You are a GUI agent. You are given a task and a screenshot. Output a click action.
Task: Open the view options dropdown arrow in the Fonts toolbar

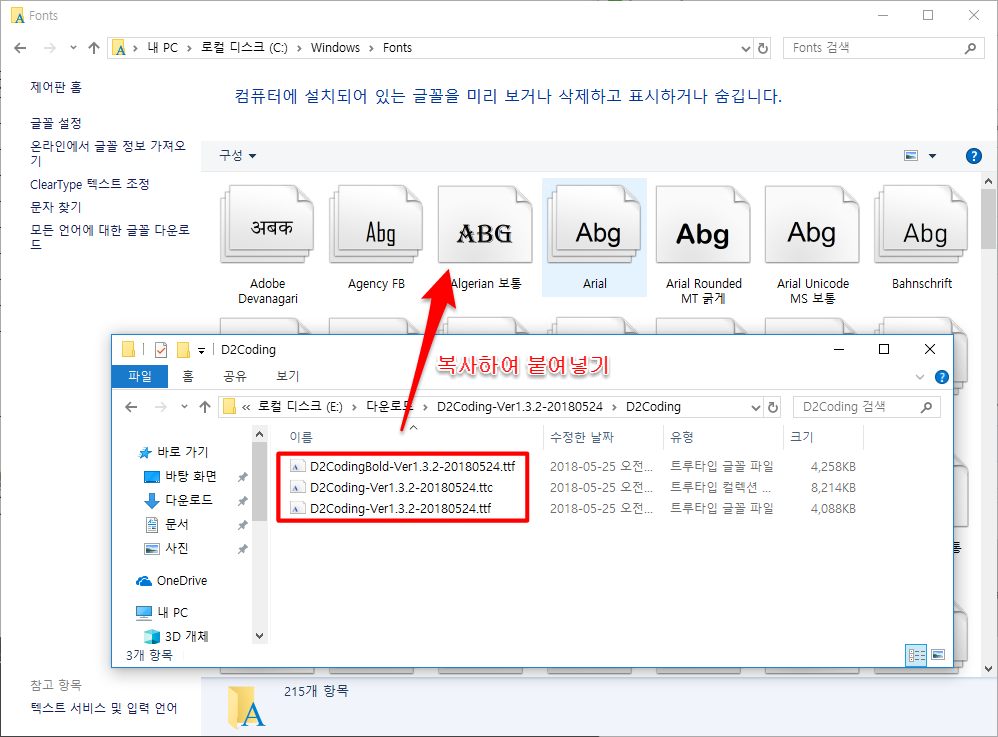tap(932, 156)
